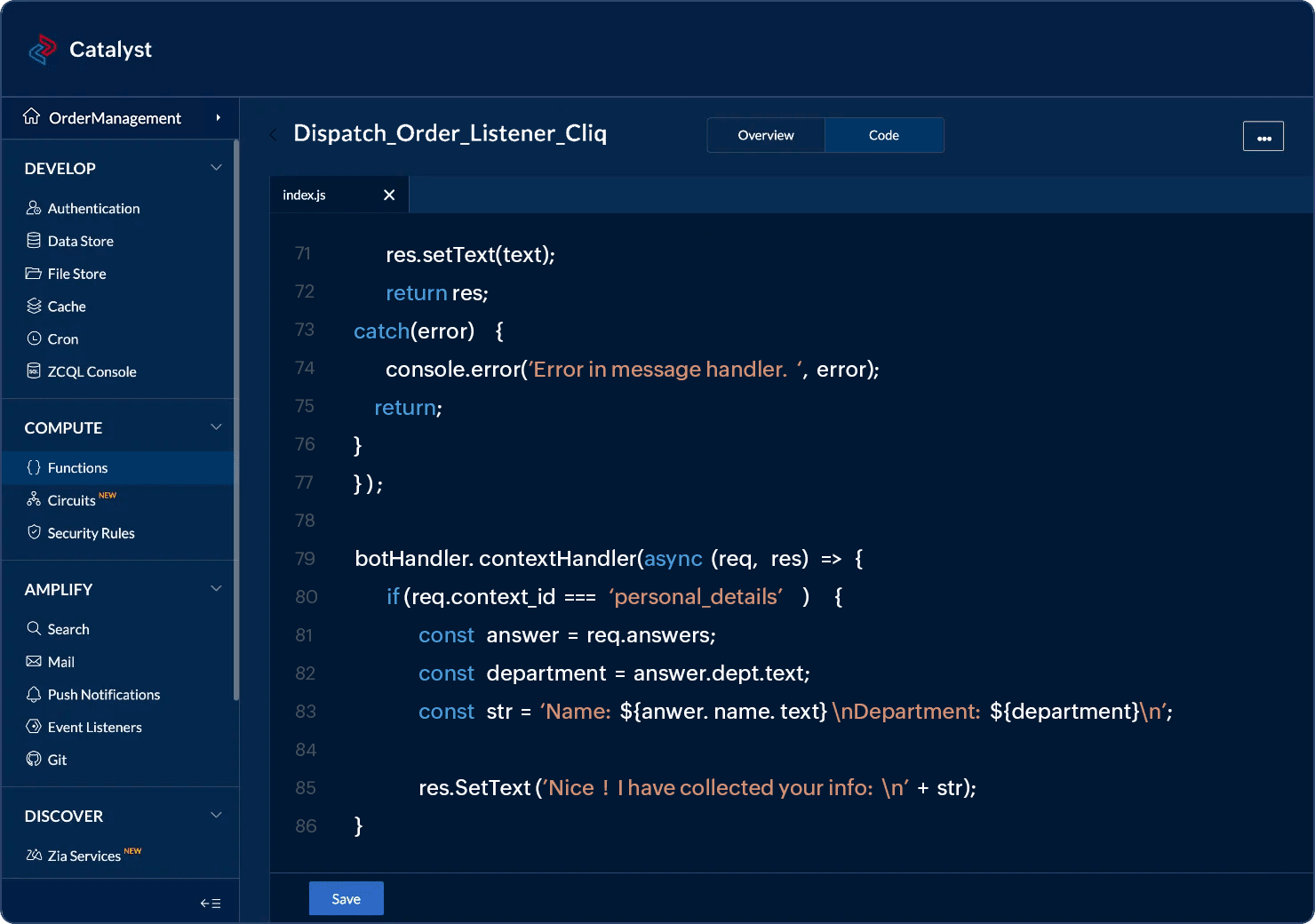Click the console.error line in the editor
1315x924 pixels.
632,370
